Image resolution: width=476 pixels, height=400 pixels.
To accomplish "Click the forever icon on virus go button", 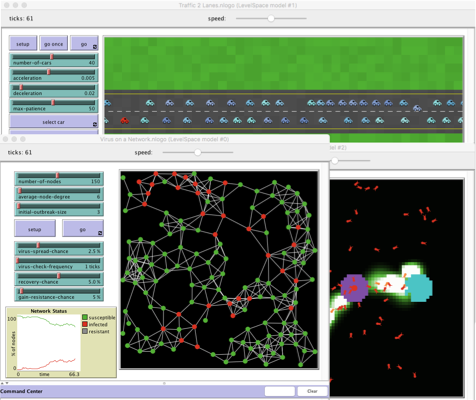I will [x=100, y=233].
